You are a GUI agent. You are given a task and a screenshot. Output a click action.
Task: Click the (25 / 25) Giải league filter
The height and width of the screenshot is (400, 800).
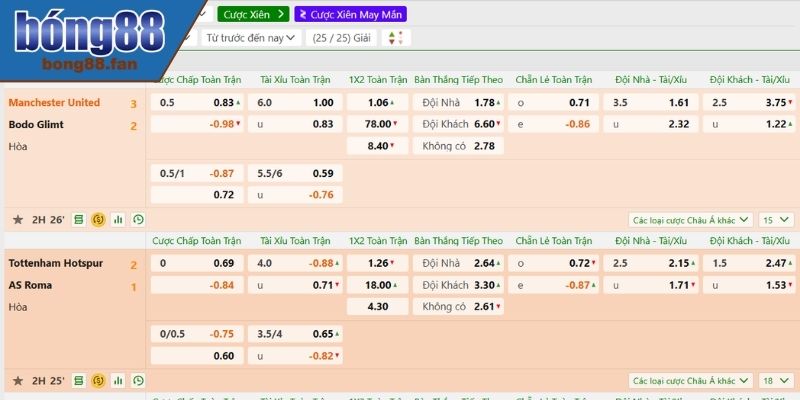pyautogui.click(x=342, y=38)
